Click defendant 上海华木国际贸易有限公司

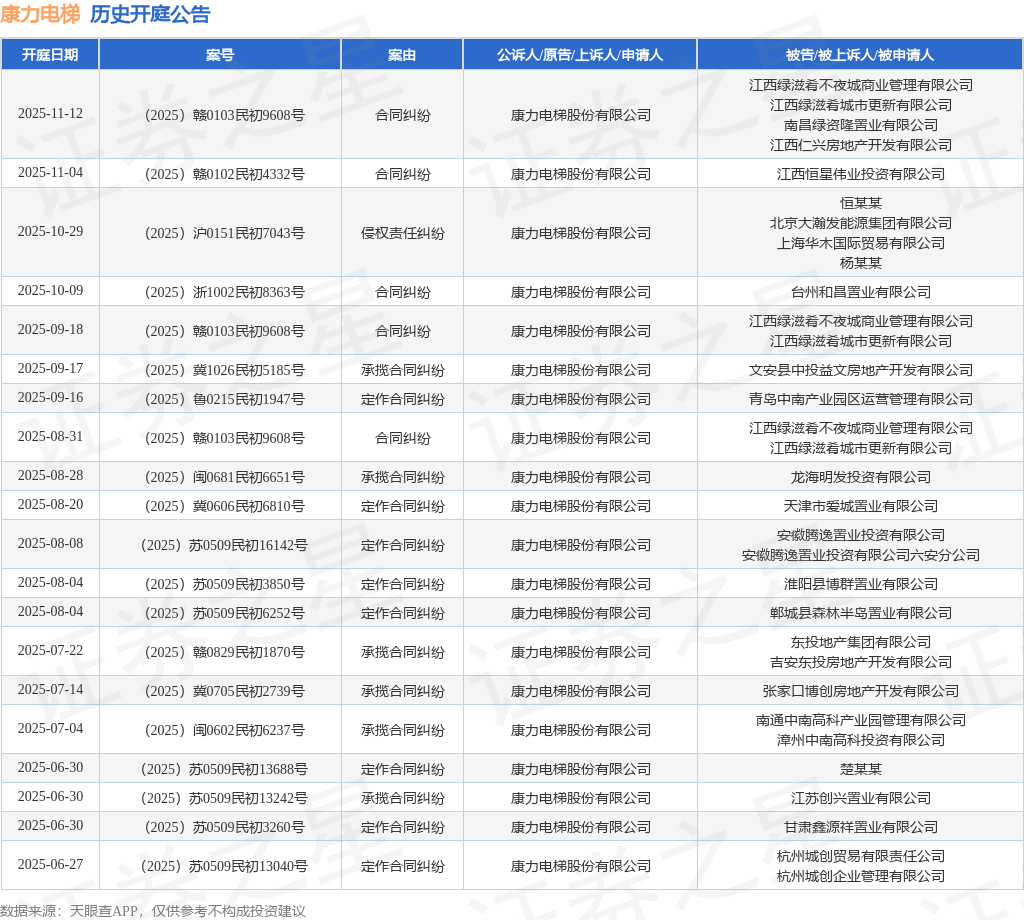[860, 243]
